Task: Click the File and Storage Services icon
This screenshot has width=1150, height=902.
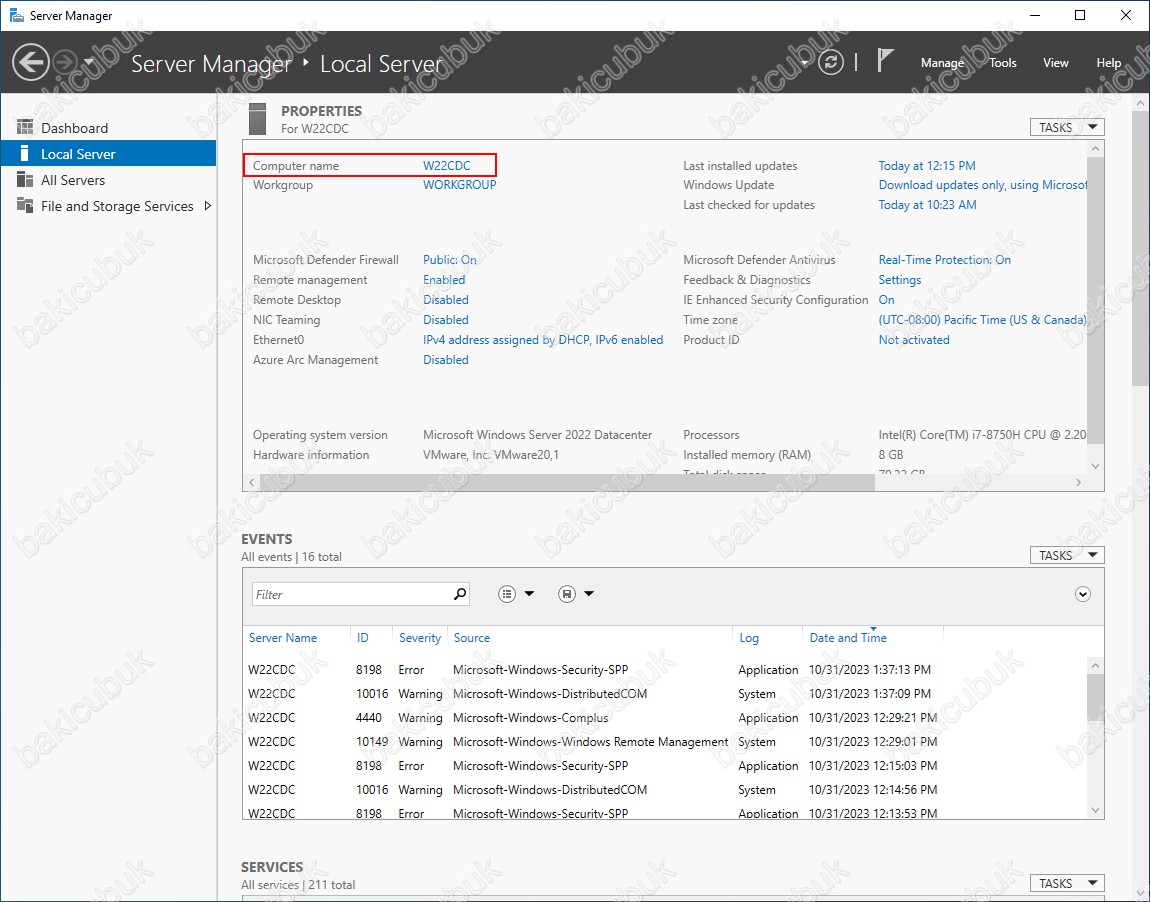Action: tap(25, 205)
